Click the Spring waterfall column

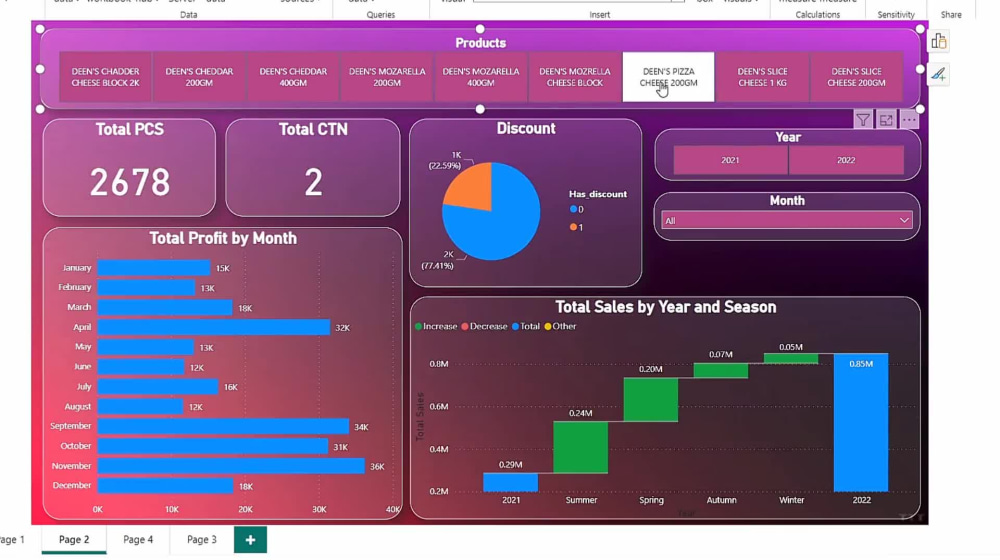click(651, 399)
